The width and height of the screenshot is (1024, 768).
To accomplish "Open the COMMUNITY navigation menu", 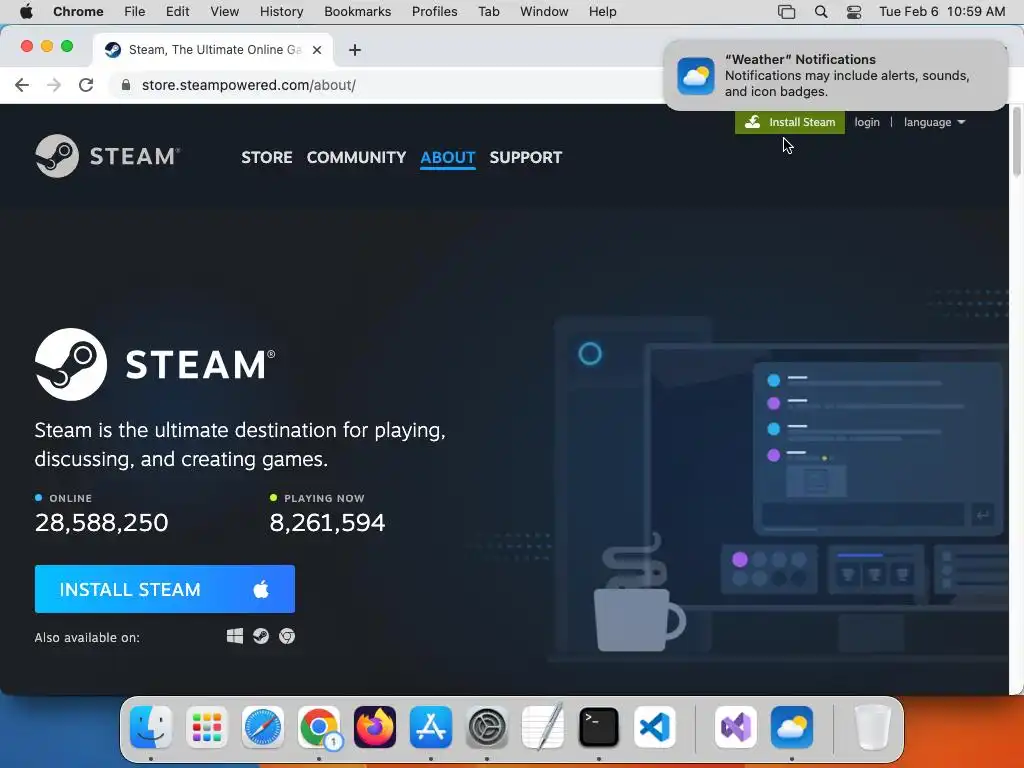I will click(x=356, y=157).
